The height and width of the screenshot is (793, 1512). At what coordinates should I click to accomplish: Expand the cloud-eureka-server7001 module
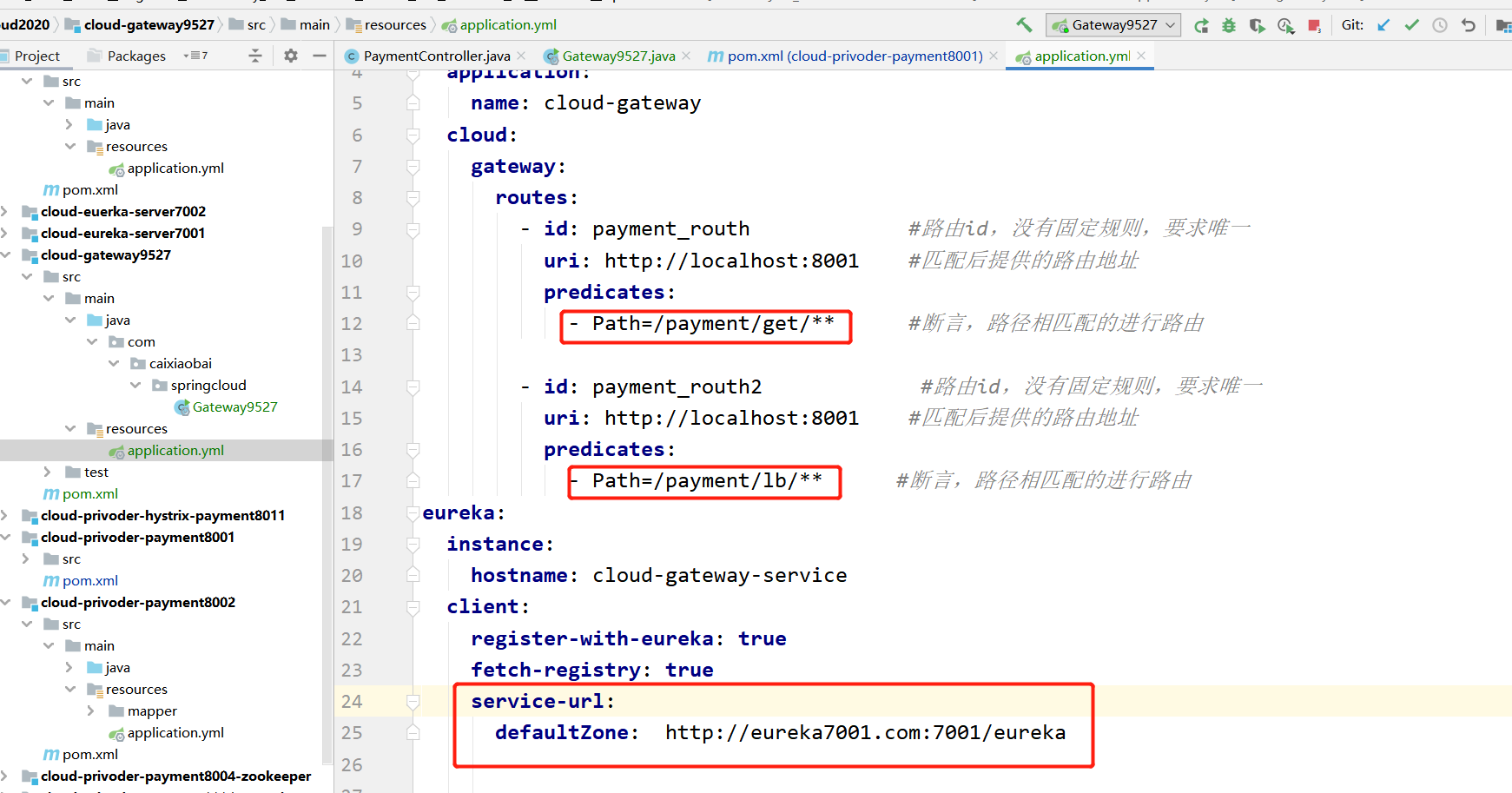point(6,233)
